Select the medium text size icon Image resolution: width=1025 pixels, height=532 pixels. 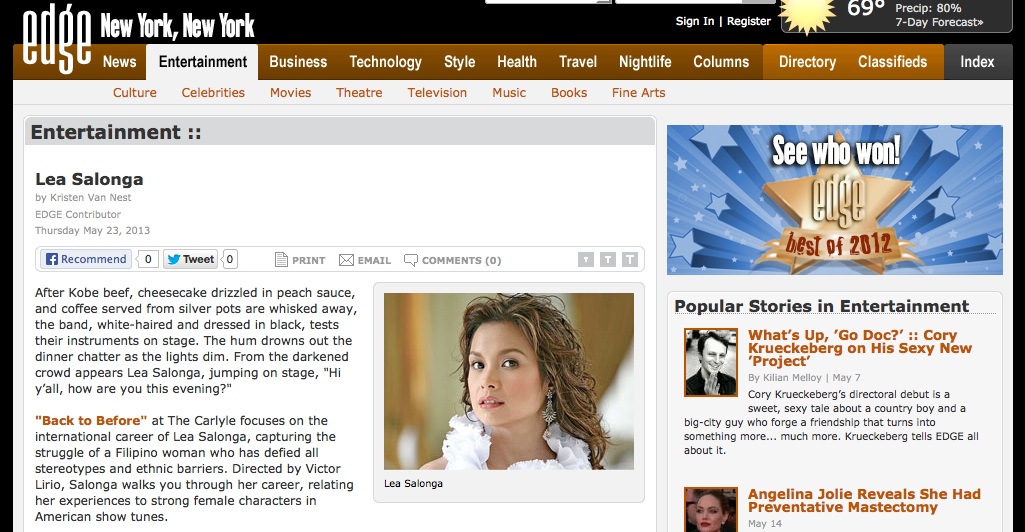click(x=608, y=260)
